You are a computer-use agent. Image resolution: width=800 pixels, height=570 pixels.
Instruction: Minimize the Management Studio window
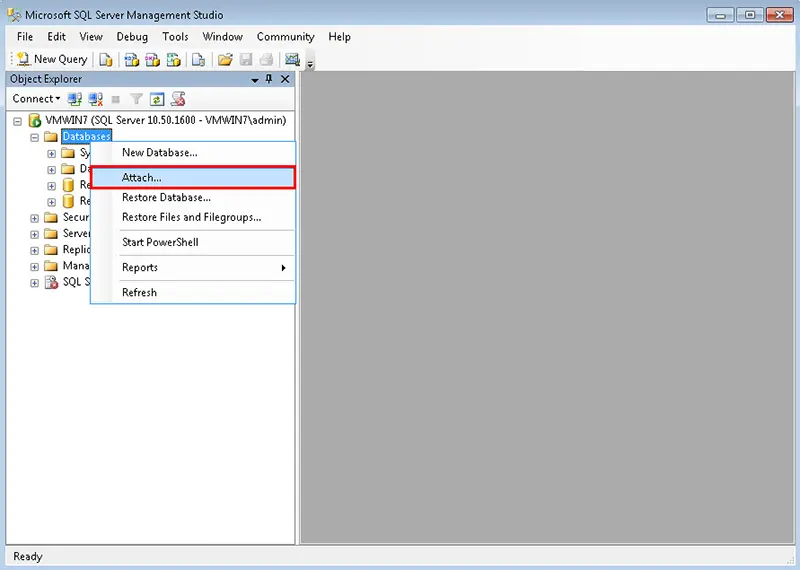[720, 15]
